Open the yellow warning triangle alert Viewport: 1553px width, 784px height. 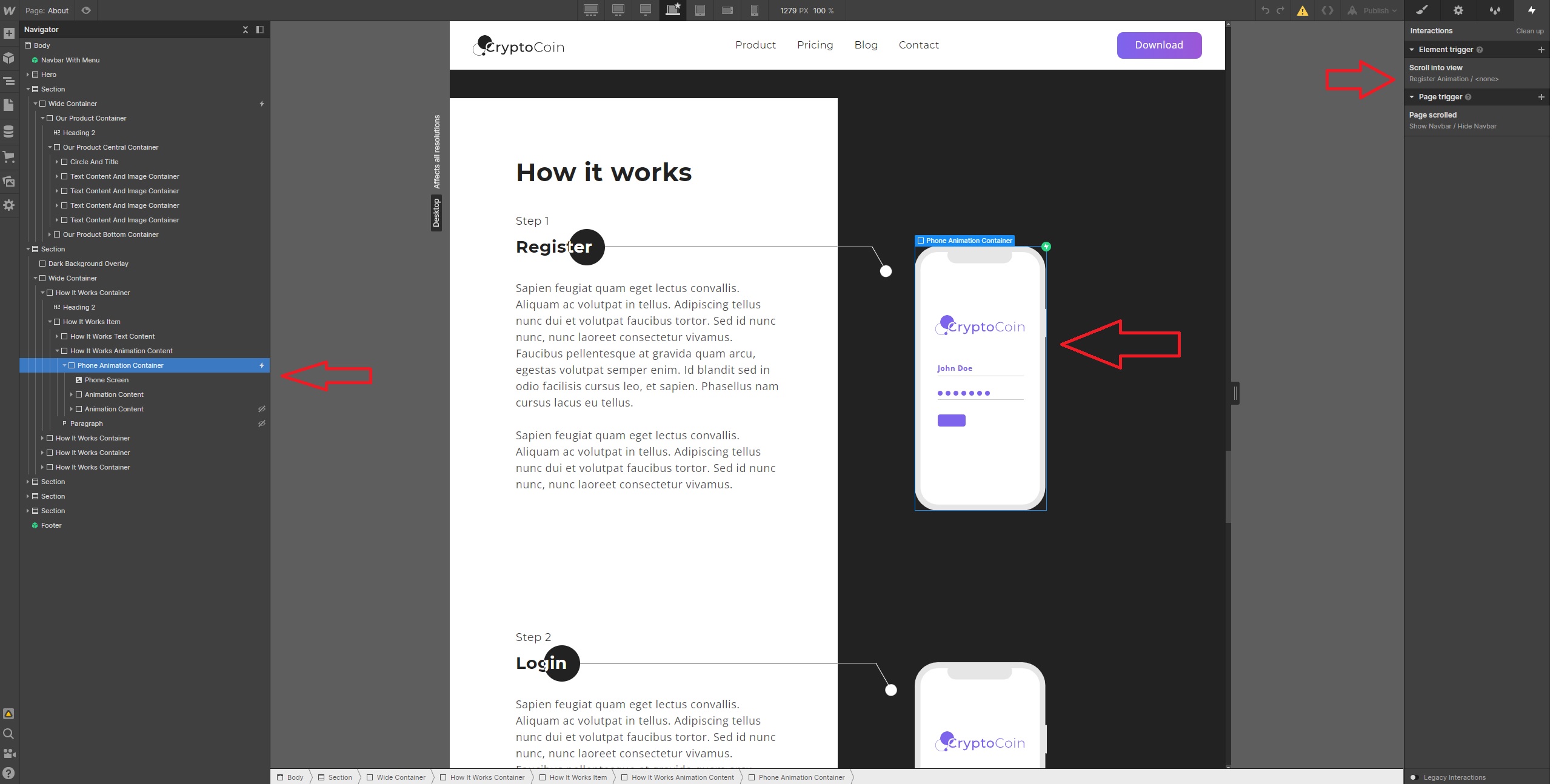1302,11
